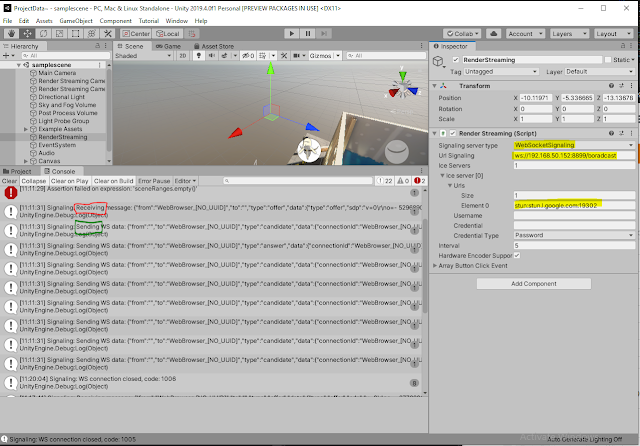The height and width of the screenshot is (446, 640).
Task: Toggle the Center pivot mode
Action: [136, 33]
